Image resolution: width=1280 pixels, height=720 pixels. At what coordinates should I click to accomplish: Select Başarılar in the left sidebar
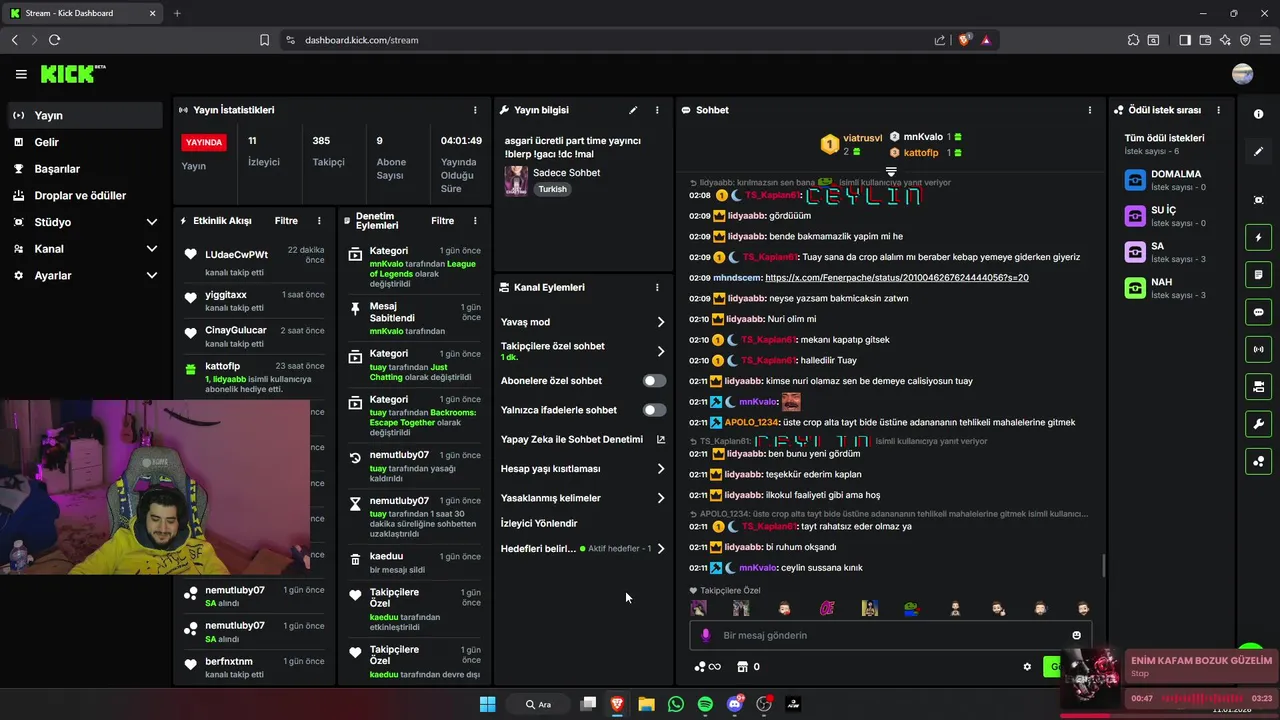(x=84, y=169)
